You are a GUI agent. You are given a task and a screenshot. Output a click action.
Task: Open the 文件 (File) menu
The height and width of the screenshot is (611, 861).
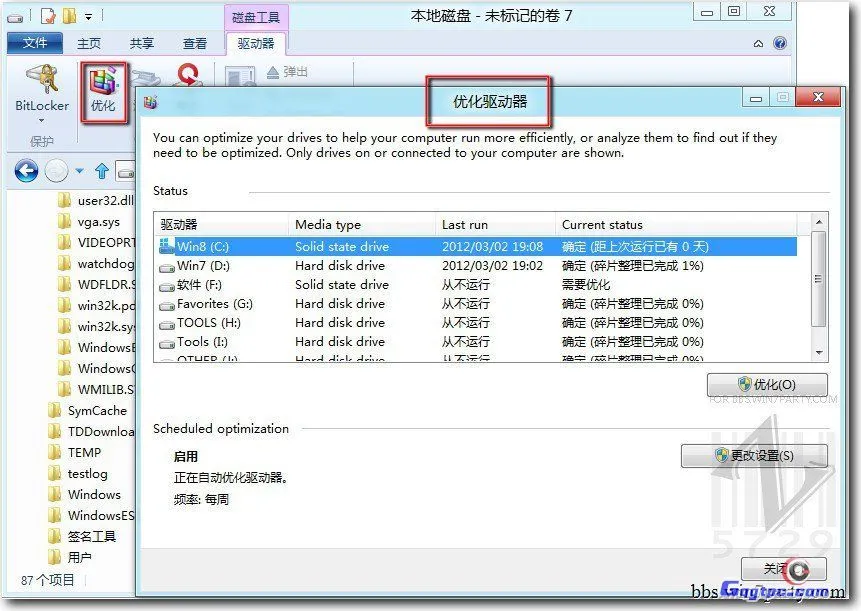35,43
